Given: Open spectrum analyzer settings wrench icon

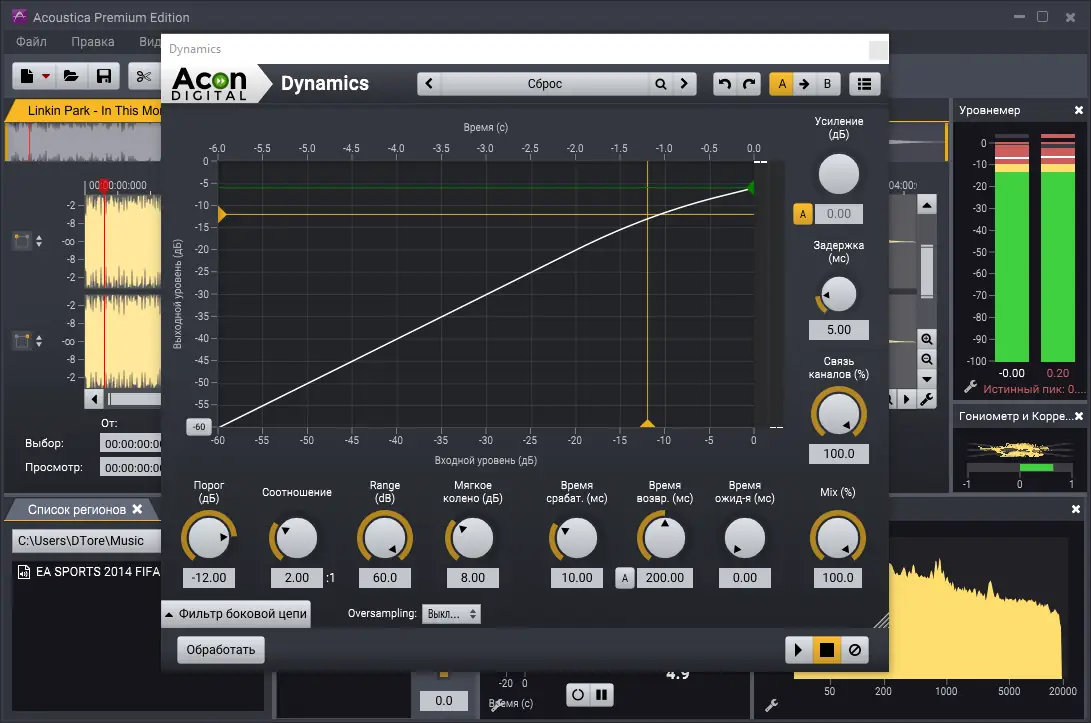Looking at the screenshot, I should tap(771, 705).
